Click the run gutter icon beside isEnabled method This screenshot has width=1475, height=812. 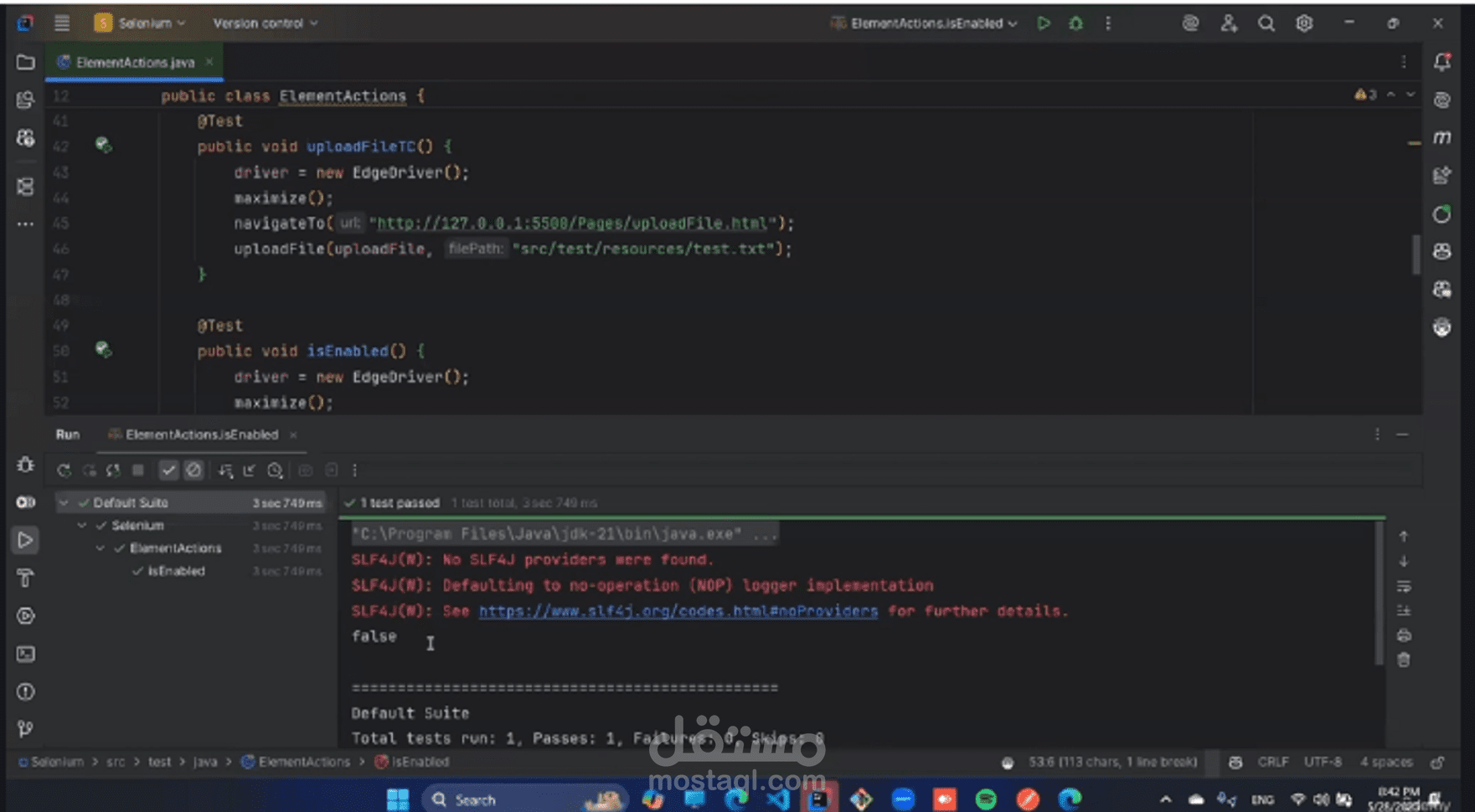coord(103,349)
